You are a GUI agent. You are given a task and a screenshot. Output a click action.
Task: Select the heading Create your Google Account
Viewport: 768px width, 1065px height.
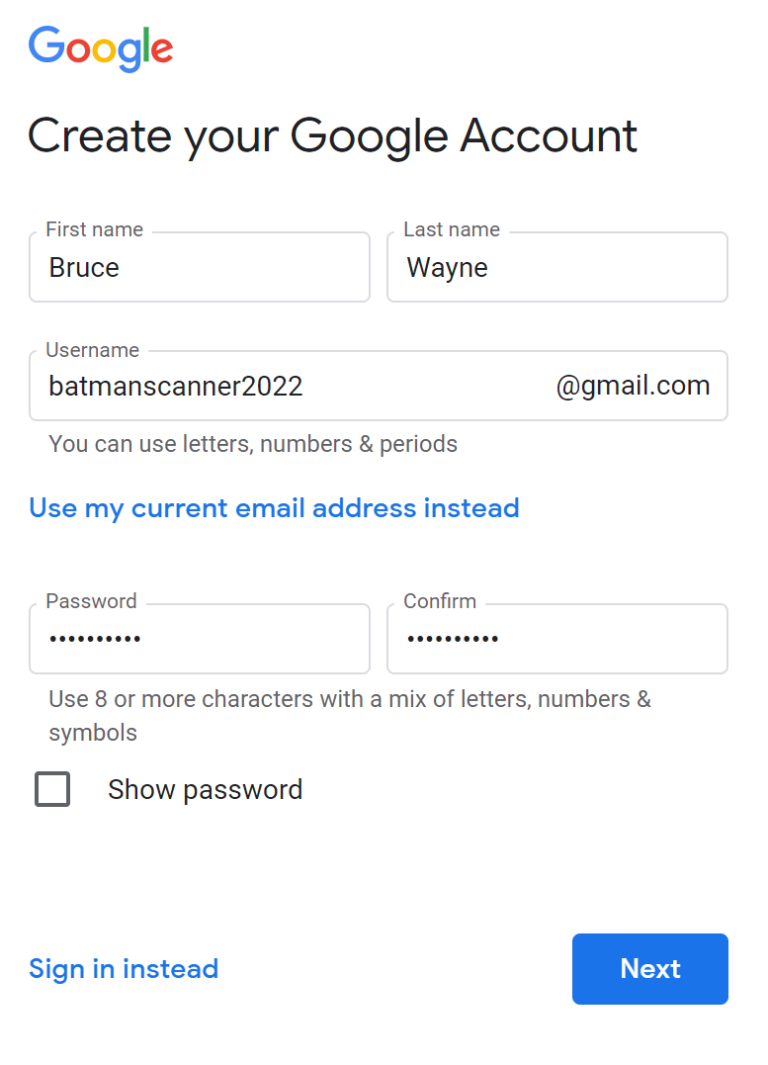333,136
